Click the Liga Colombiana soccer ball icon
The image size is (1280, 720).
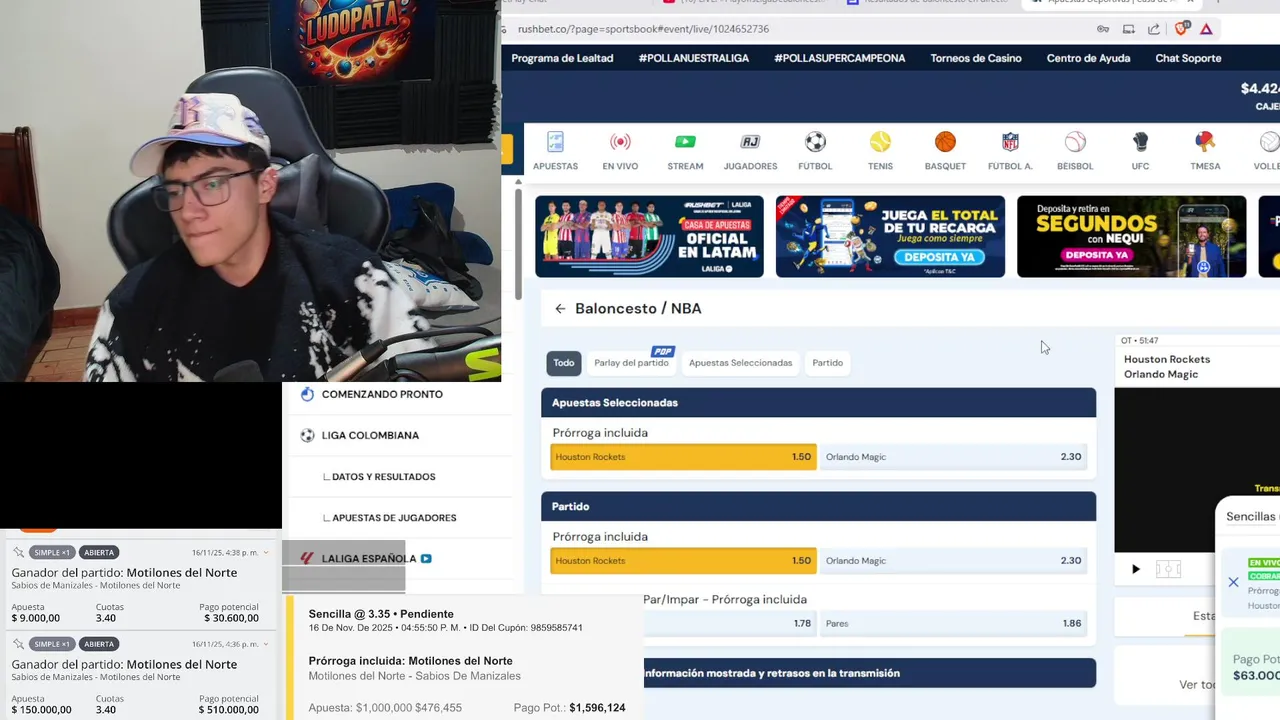[307, 435]
